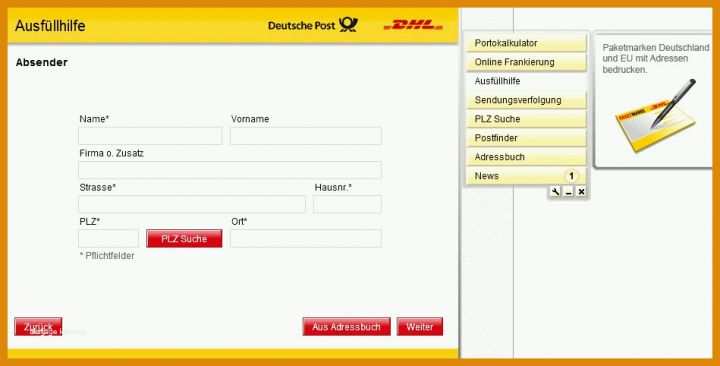Open the widget settings wrench icon
Image resolution: width=720 pixels, height=366 pixels.
[555, 192]
